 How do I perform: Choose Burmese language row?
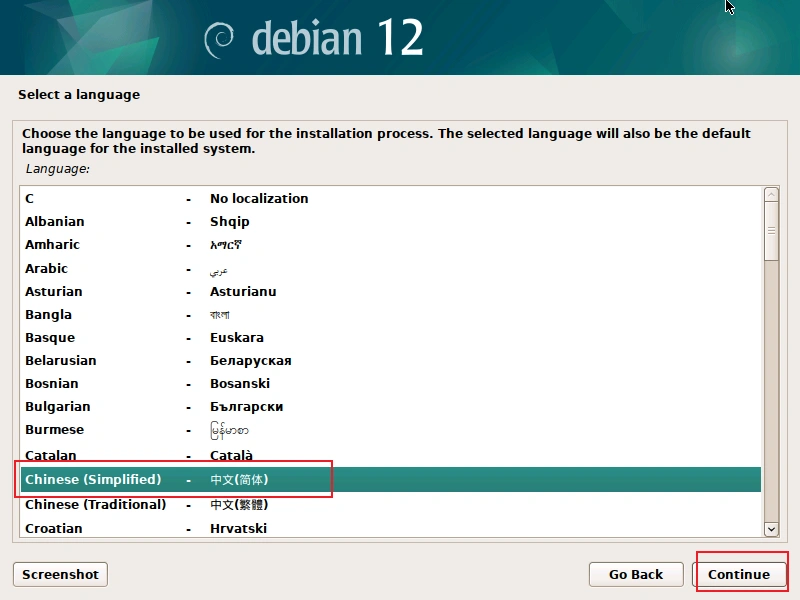coord(391,430)
